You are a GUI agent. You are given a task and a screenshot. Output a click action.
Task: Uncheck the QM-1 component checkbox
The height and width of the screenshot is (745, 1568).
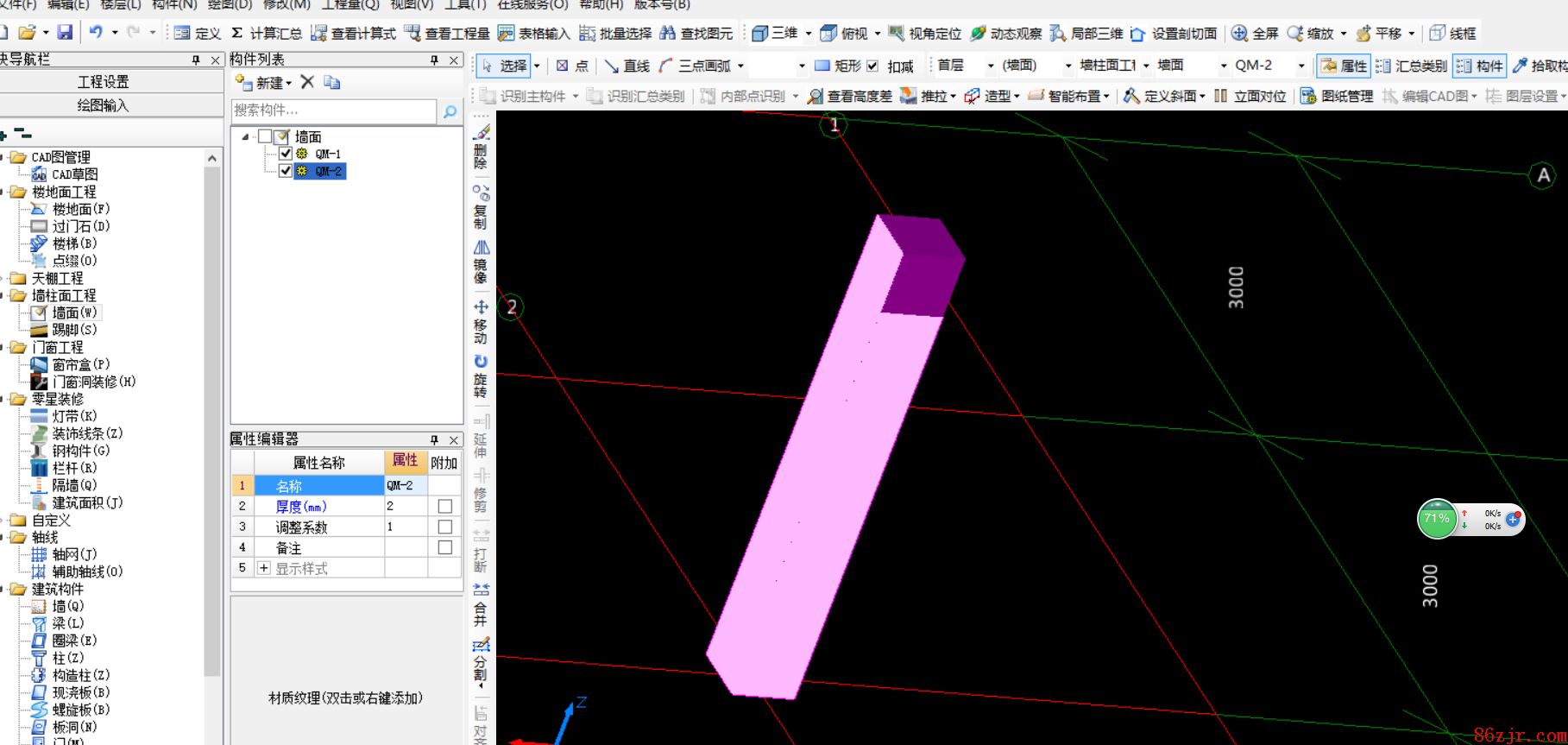click(286, 154)
